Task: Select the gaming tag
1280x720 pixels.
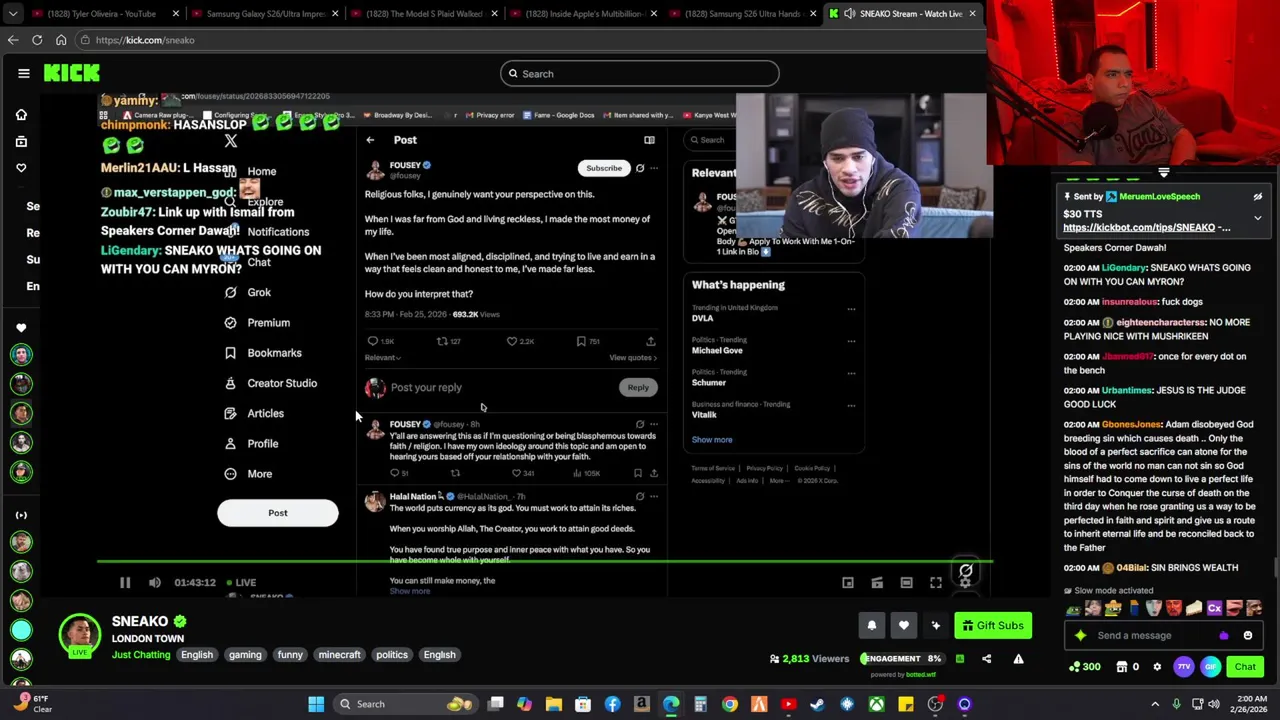Action: tap(245, 655)
